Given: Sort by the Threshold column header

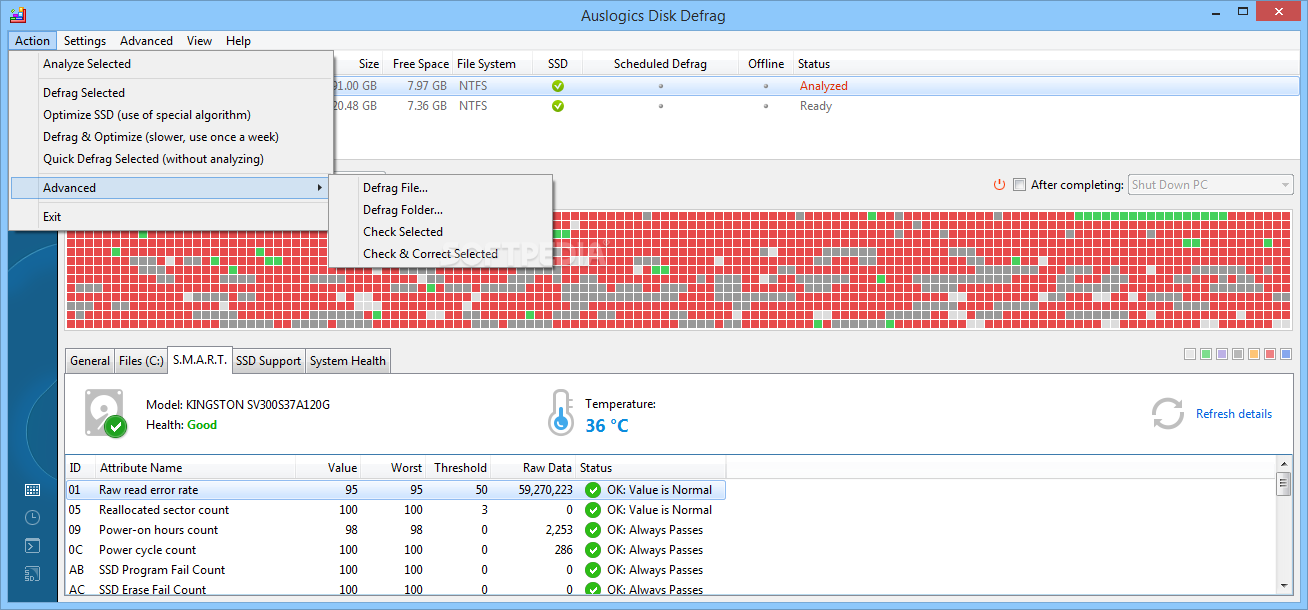Looking at the screenshot, I should click(459, 468).
